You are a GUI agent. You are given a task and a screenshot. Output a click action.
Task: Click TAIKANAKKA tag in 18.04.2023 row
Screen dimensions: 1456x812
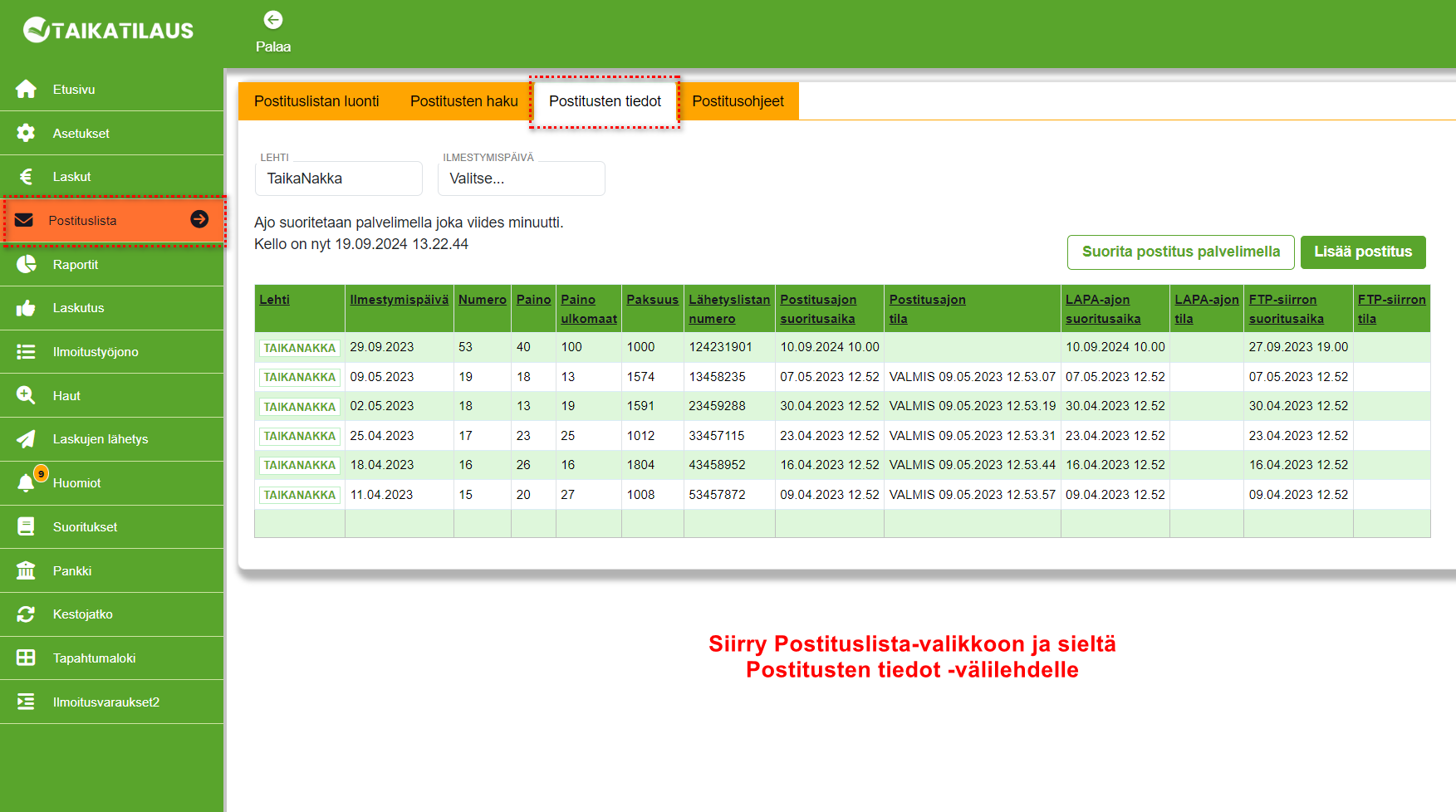point(300,465)
